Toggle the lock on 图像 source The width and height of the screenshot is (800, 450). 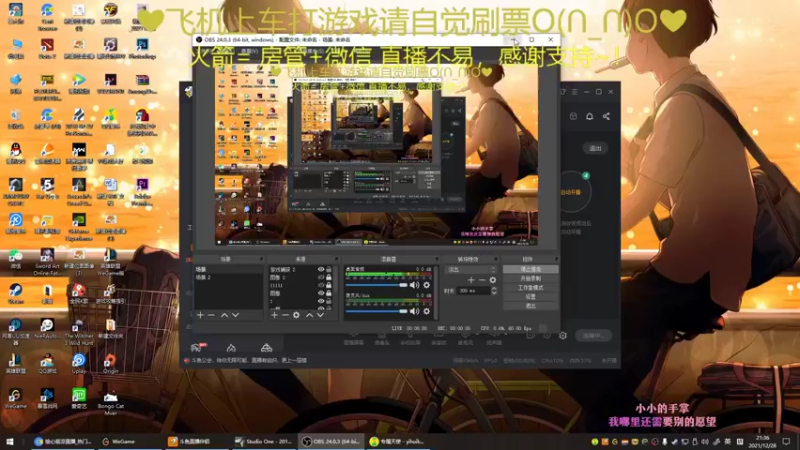click(x=329, y=293)
